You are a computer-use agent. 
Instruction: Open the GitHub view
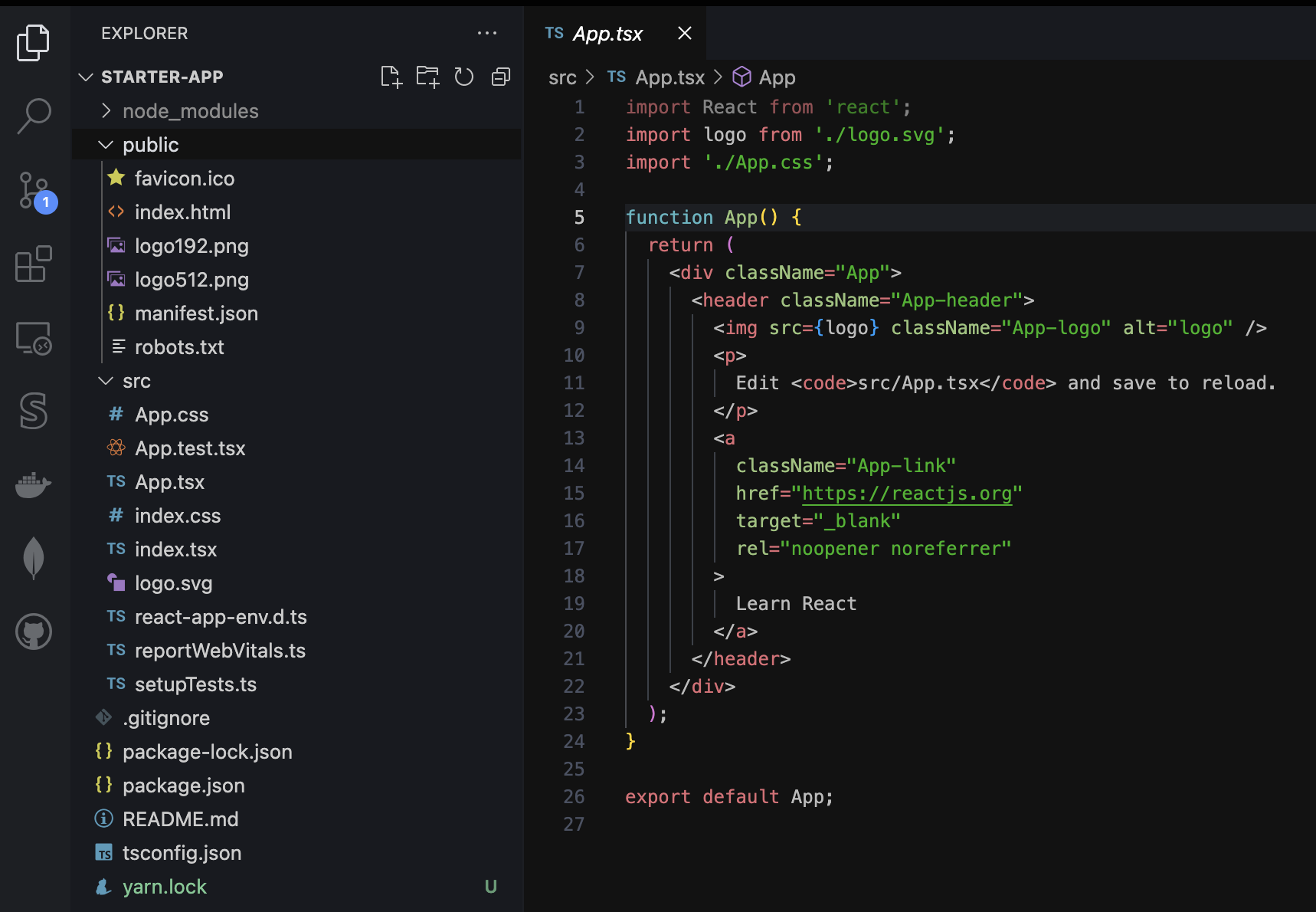[x=34, y=632]
